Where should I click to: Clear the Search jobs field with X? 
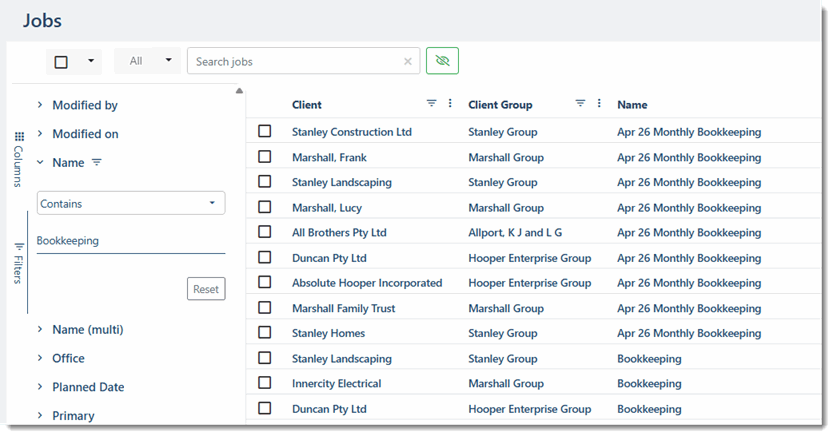[408, 61]
